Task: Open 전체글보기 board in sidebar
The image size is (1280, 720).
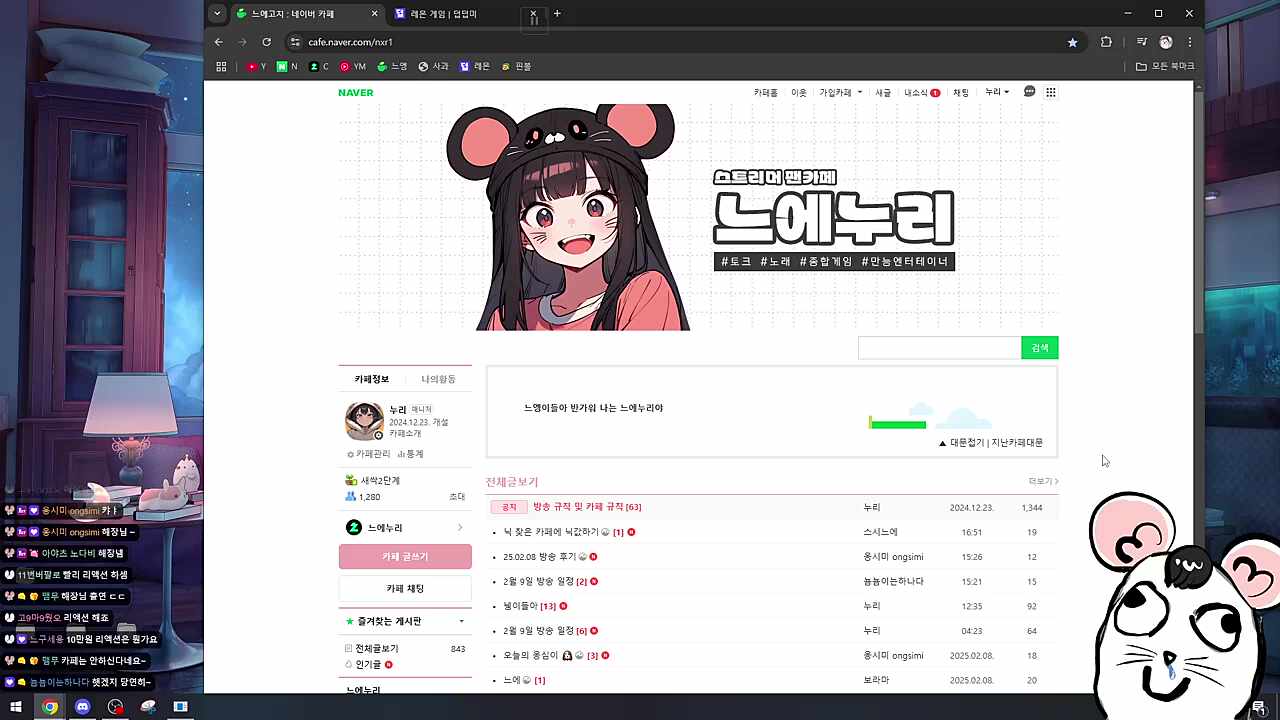Action: [377, 649]
